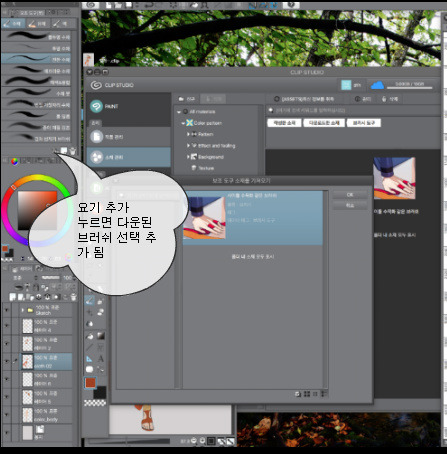Pick a shade in the color square
The image size is (447, 454).
coord(37,210)
